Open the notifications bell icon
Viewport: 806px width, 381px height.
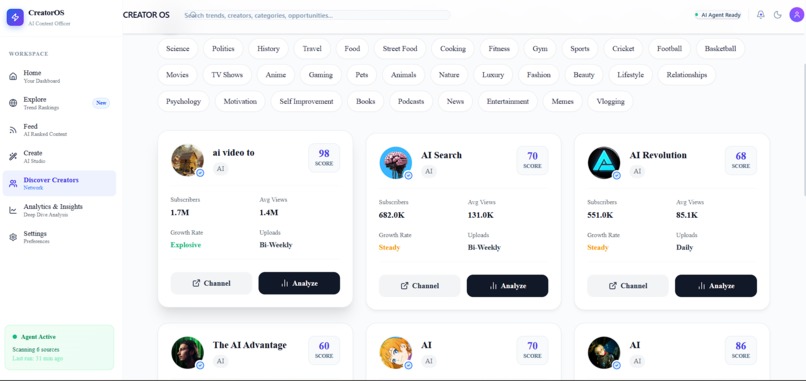761,15
